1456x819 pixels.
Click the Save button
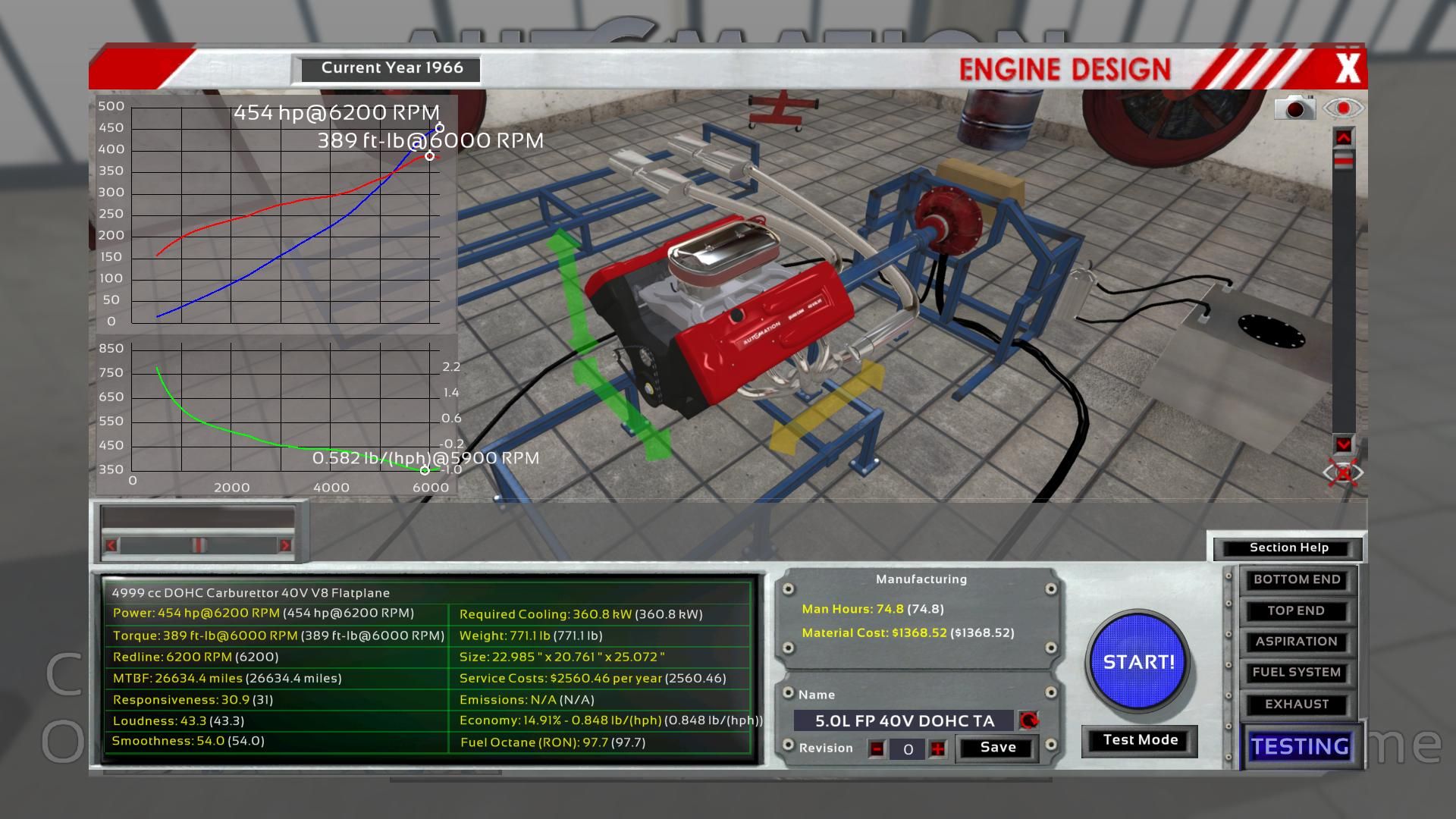coord(997,748)
